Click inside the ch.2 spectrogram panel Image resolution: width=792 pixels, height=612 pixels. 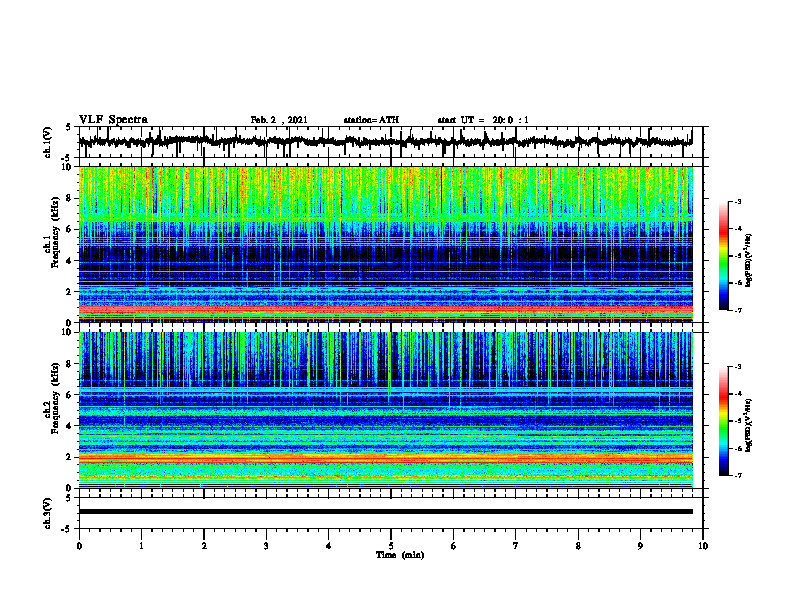click(386, 410)
